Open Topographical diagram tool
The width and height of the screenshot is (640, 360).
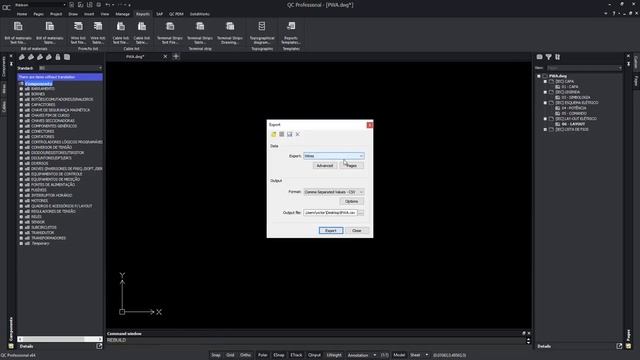click(262, 32)
